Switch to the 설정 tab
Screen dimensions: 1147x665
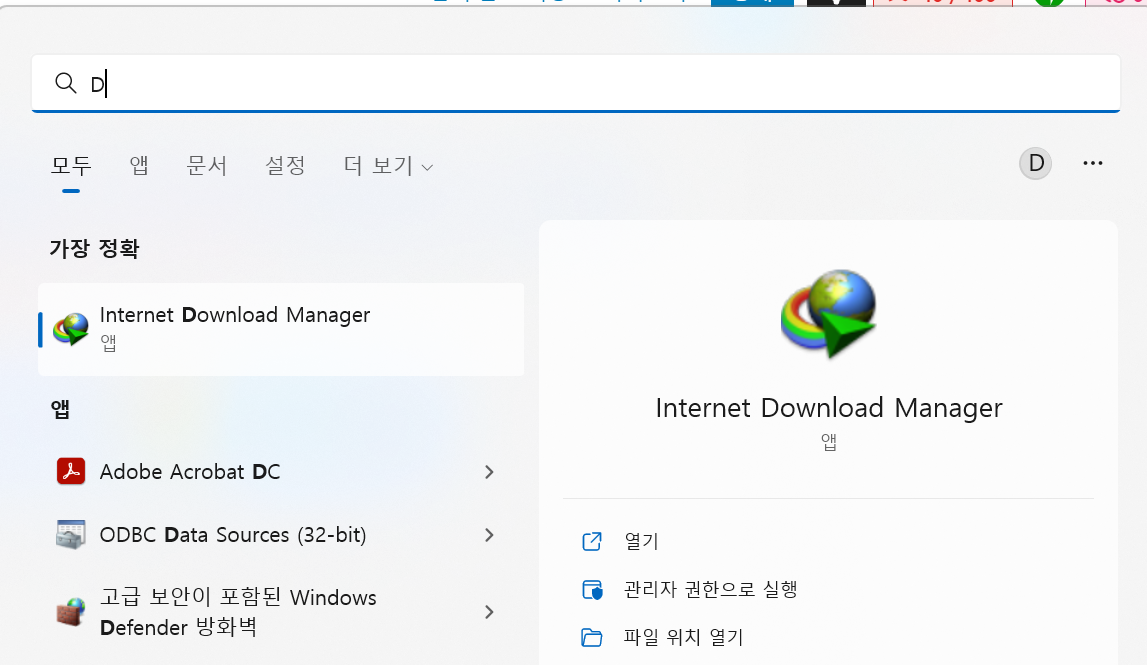(285, 166)
